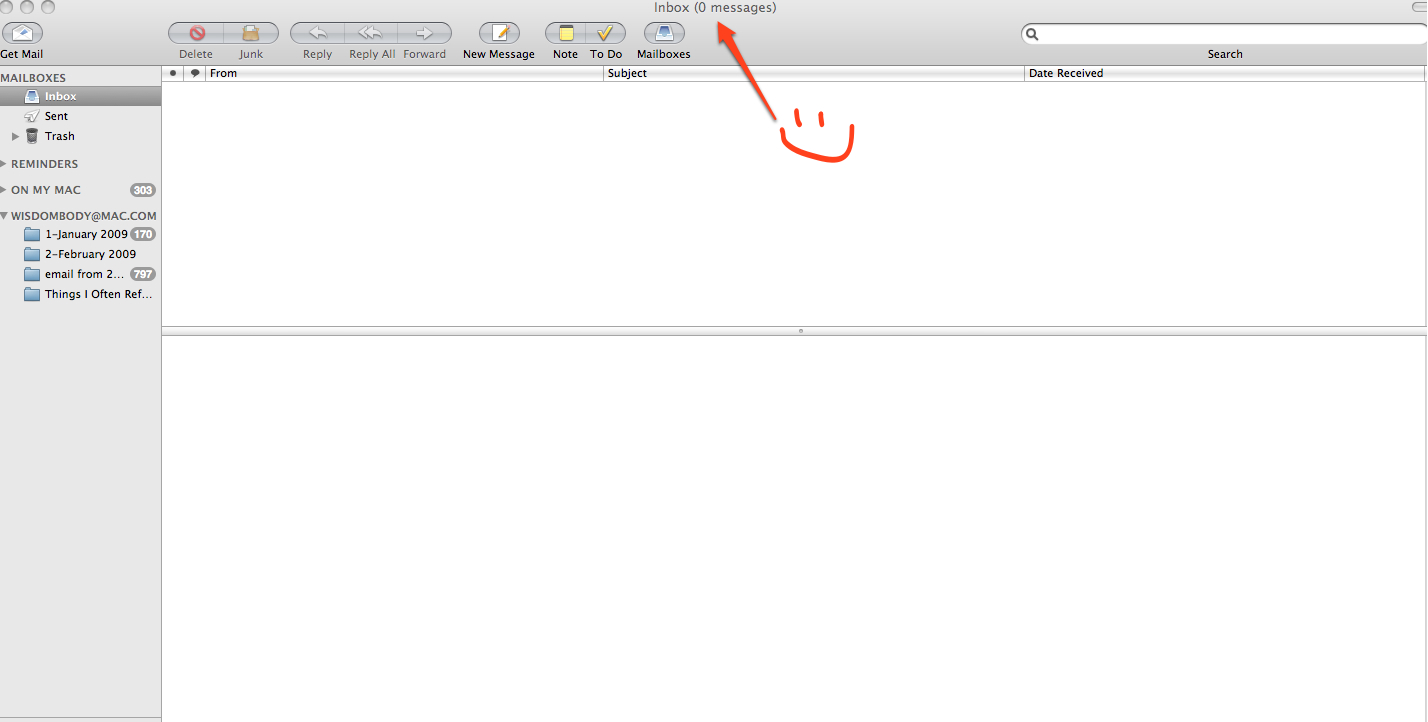Expand the On My Mac section
1428x722 pixels.
coord(4,190)
